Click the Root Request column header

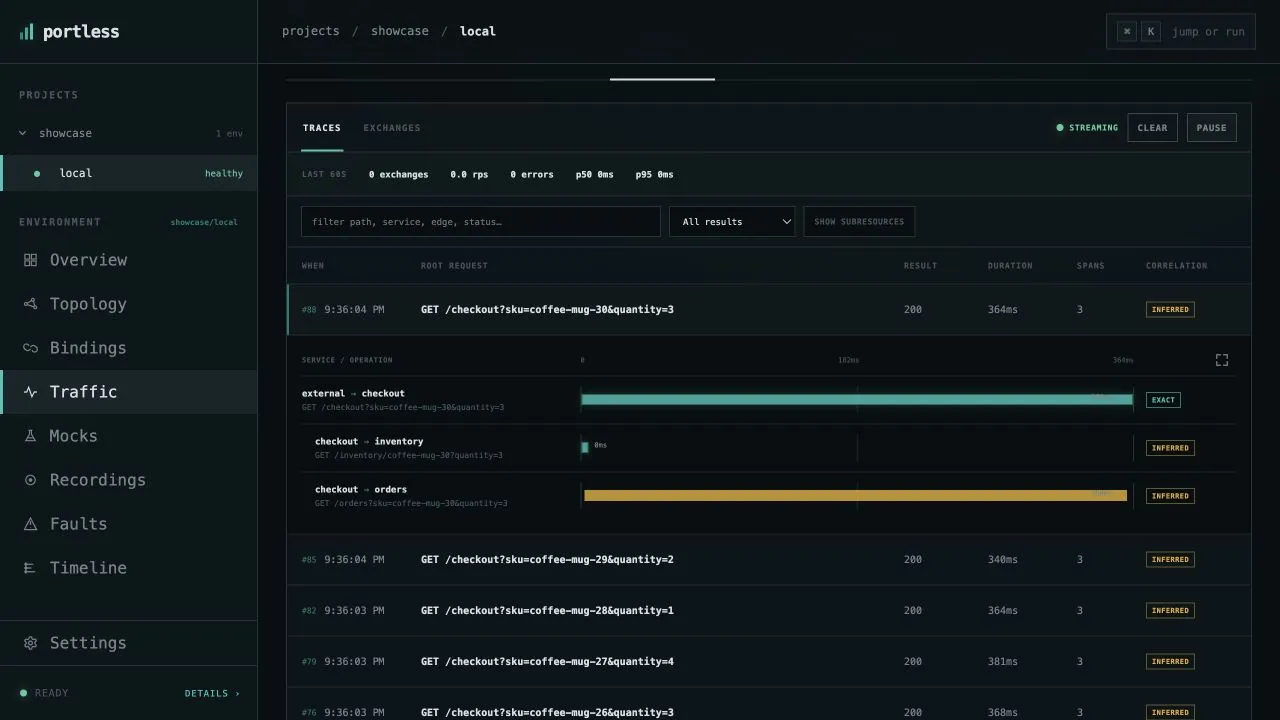454,266
